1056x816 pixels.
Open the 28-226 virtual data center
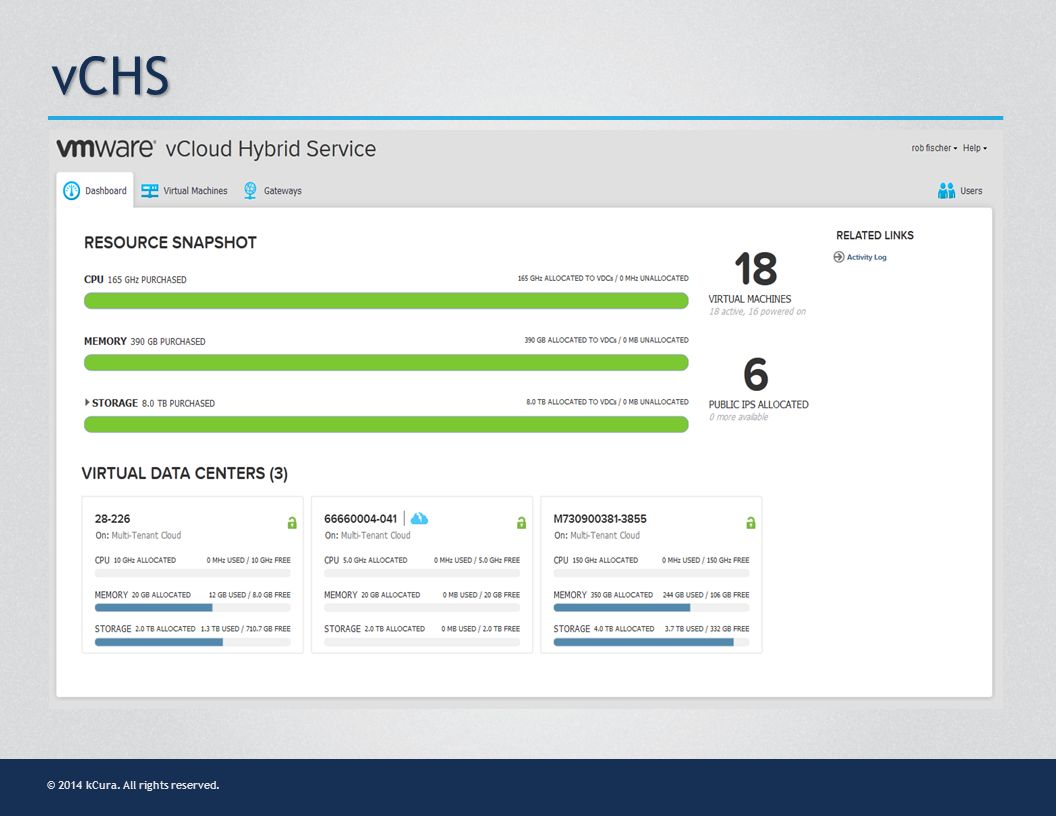click(112, 518)
